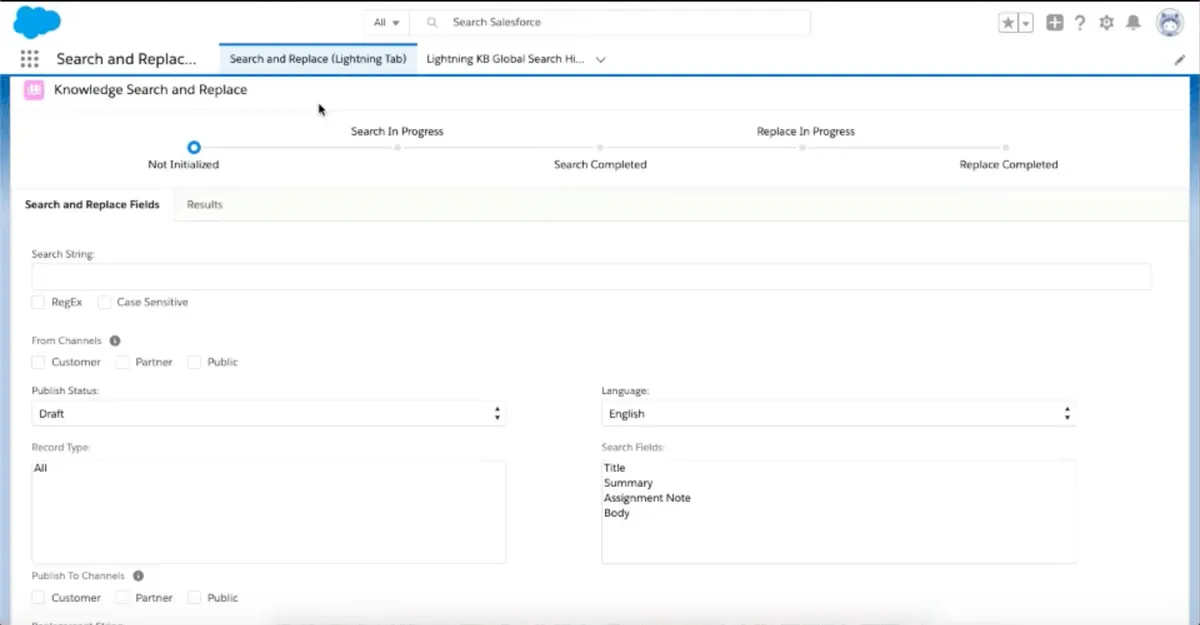Image resolution: width=1200 pixels, height=625 pixels.
Task: Open the Notifications bell icon
Action: point(1133,23)
